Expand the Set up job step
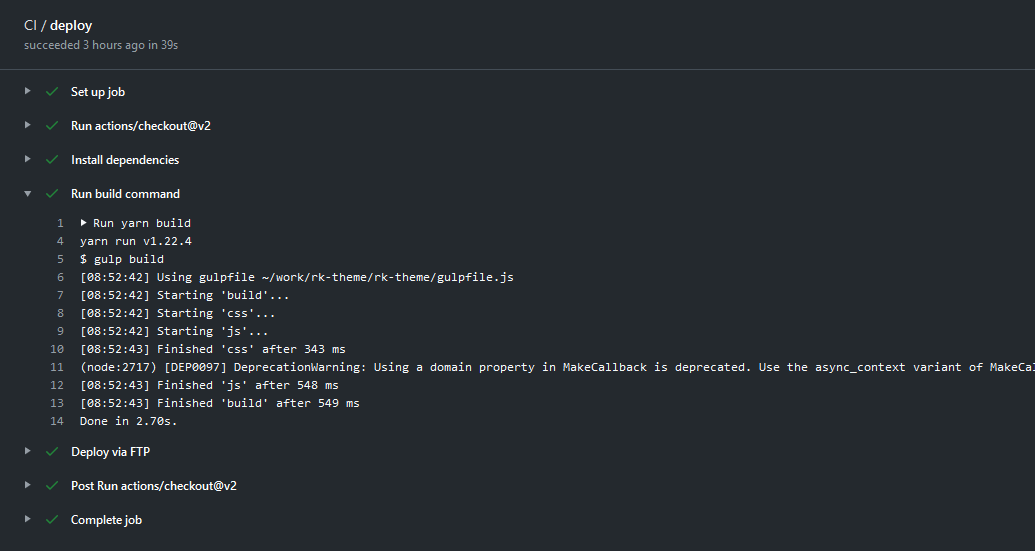Image resolution: width=1035 pixels, height=551 pixels. pyautogui.click(x=27, y=91)
